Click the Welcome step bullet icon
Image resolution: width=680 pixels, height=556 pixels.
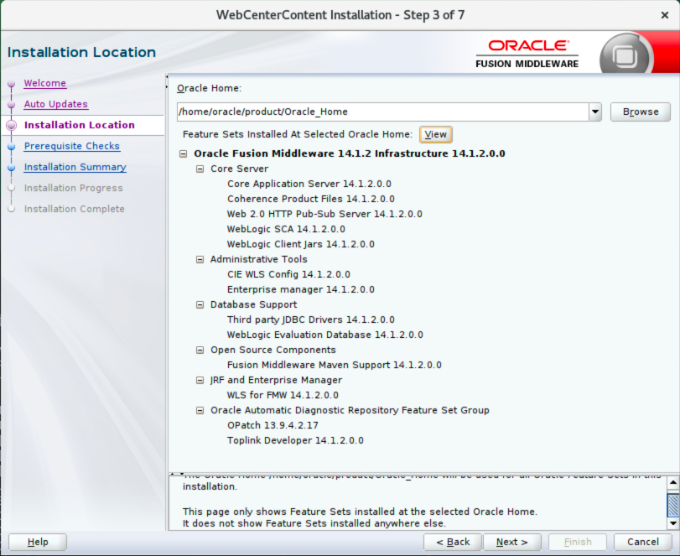pos(12,84)
